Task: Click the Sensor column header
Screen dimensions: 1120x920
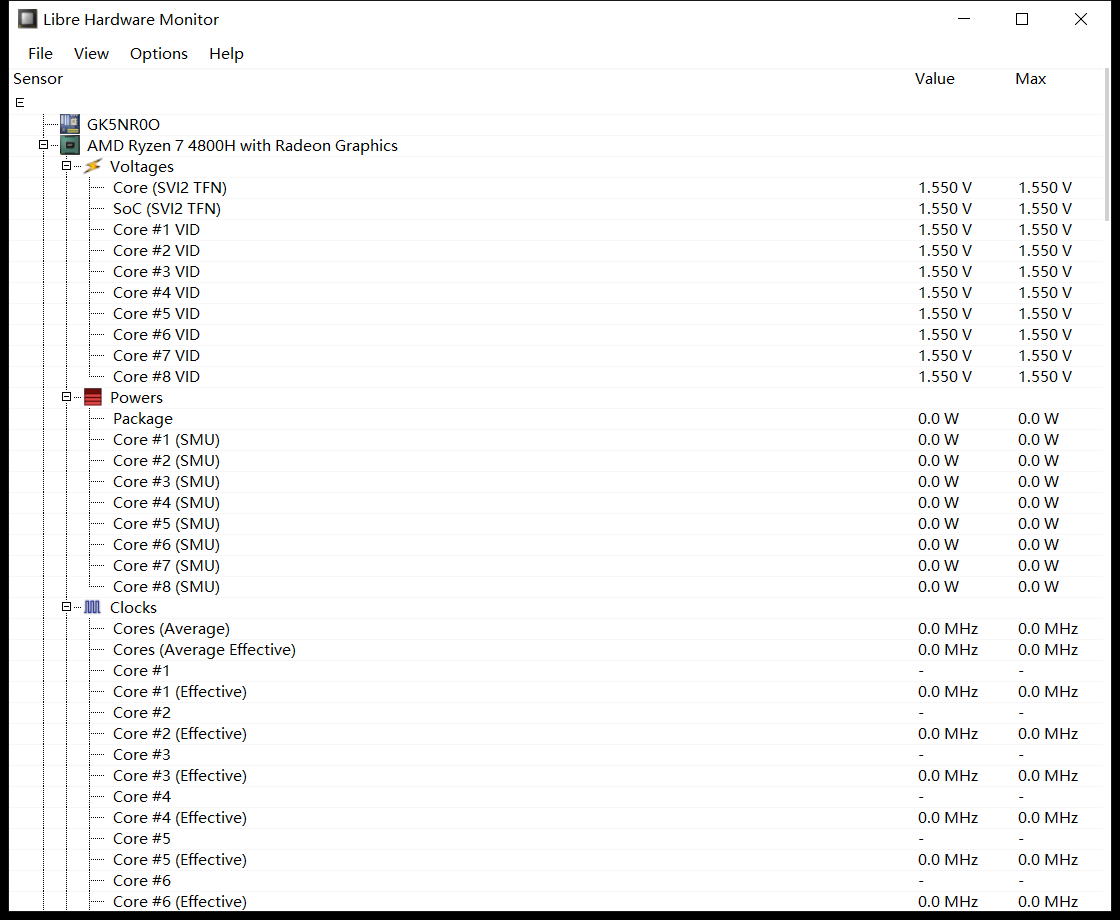Action: point(38,79)
